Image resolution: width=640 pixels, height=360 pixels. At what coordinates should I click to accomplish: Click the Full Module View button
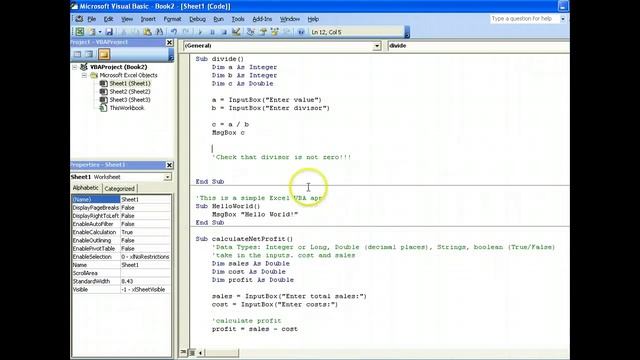[191, 352]
